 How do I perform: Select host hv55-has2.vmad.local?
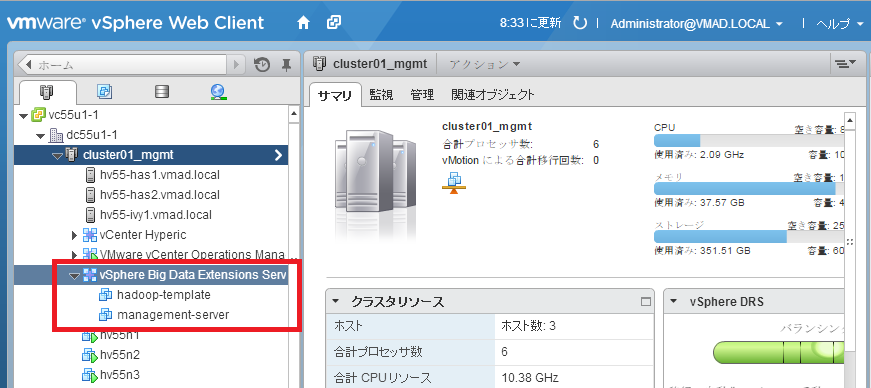(x=160, y=195)
